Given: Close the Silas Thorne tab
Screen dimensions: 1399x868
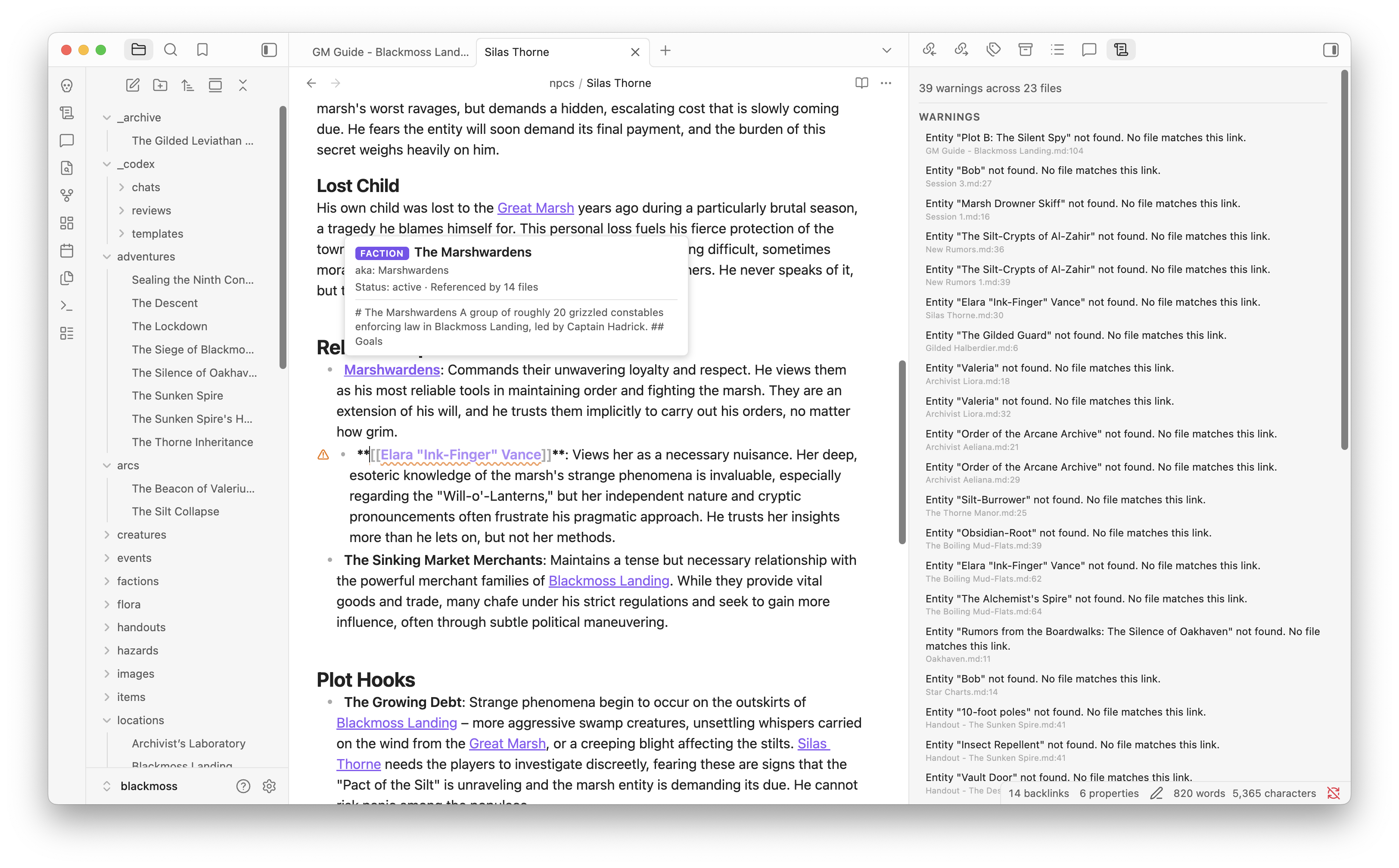Looking at the screenshot, I should (635, 52).
